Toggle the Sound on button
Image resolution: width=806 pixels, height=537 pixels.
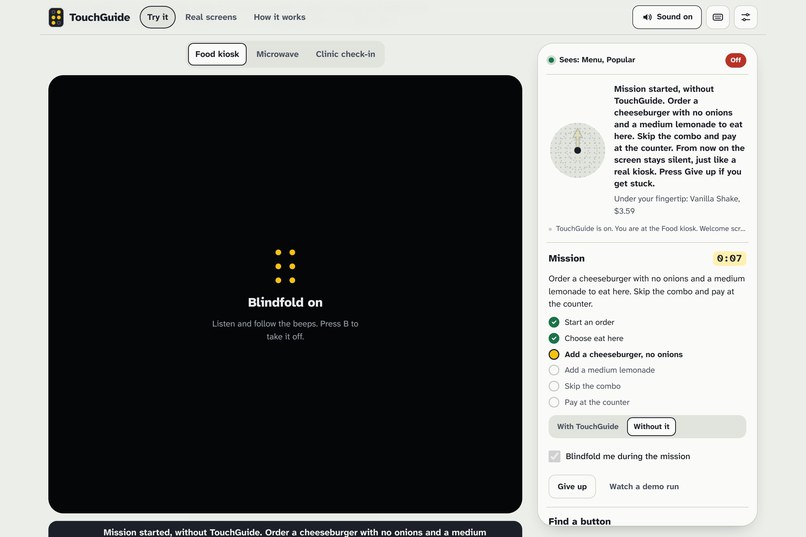pos(667,17)
